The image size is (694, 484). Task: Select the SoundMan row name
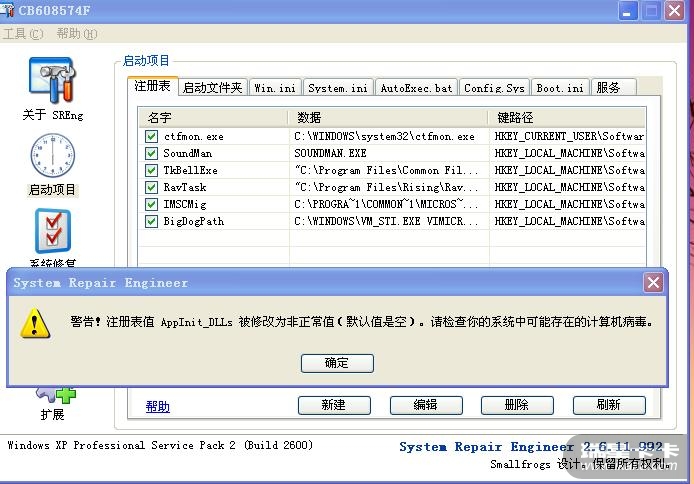[x=188, y=153]
